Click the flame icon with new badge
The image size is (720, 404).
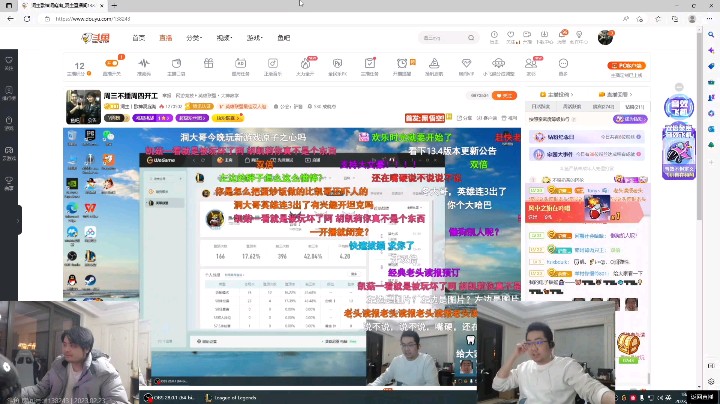pyautogui.click(x=305, y=63)
